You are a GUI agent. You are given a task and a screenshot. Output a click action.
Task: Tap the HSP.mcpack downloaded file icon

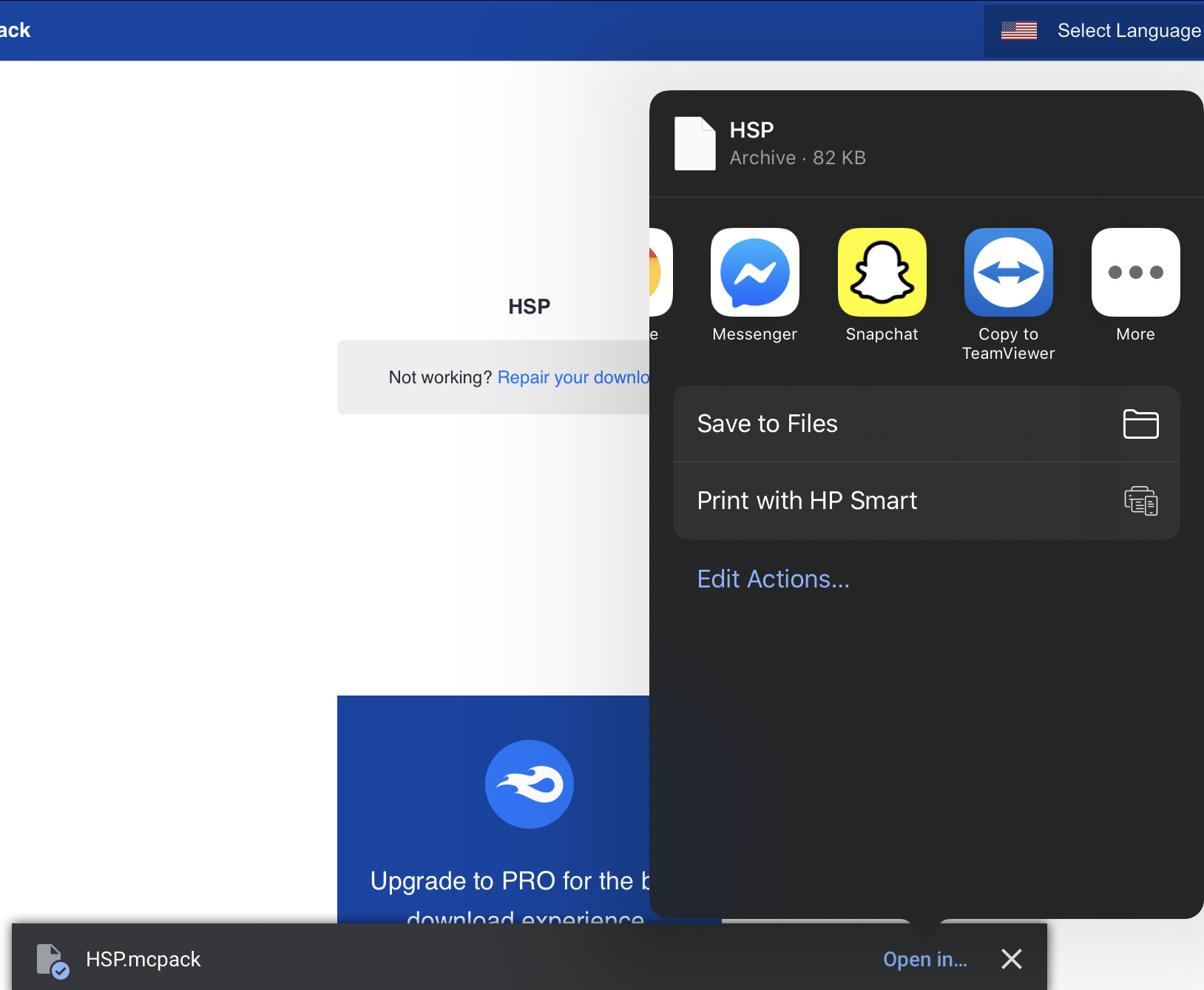pyautogui.click(x=53, y=960)
